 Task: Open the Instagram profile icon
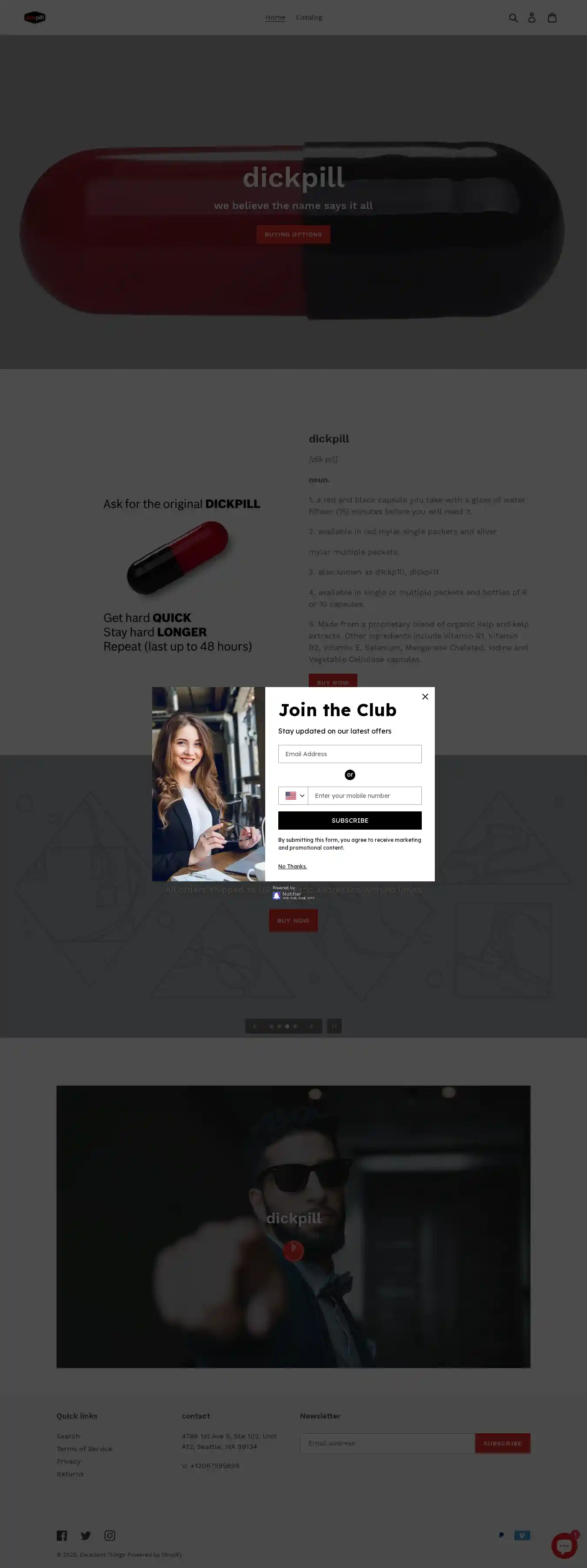click(110, 1535)
